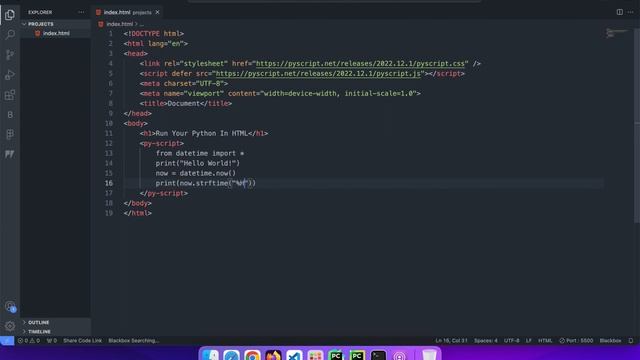This screenshot has height=360, width=640.
Task: Open the pyscript.css link URL
Action: [x=360, y=64]
